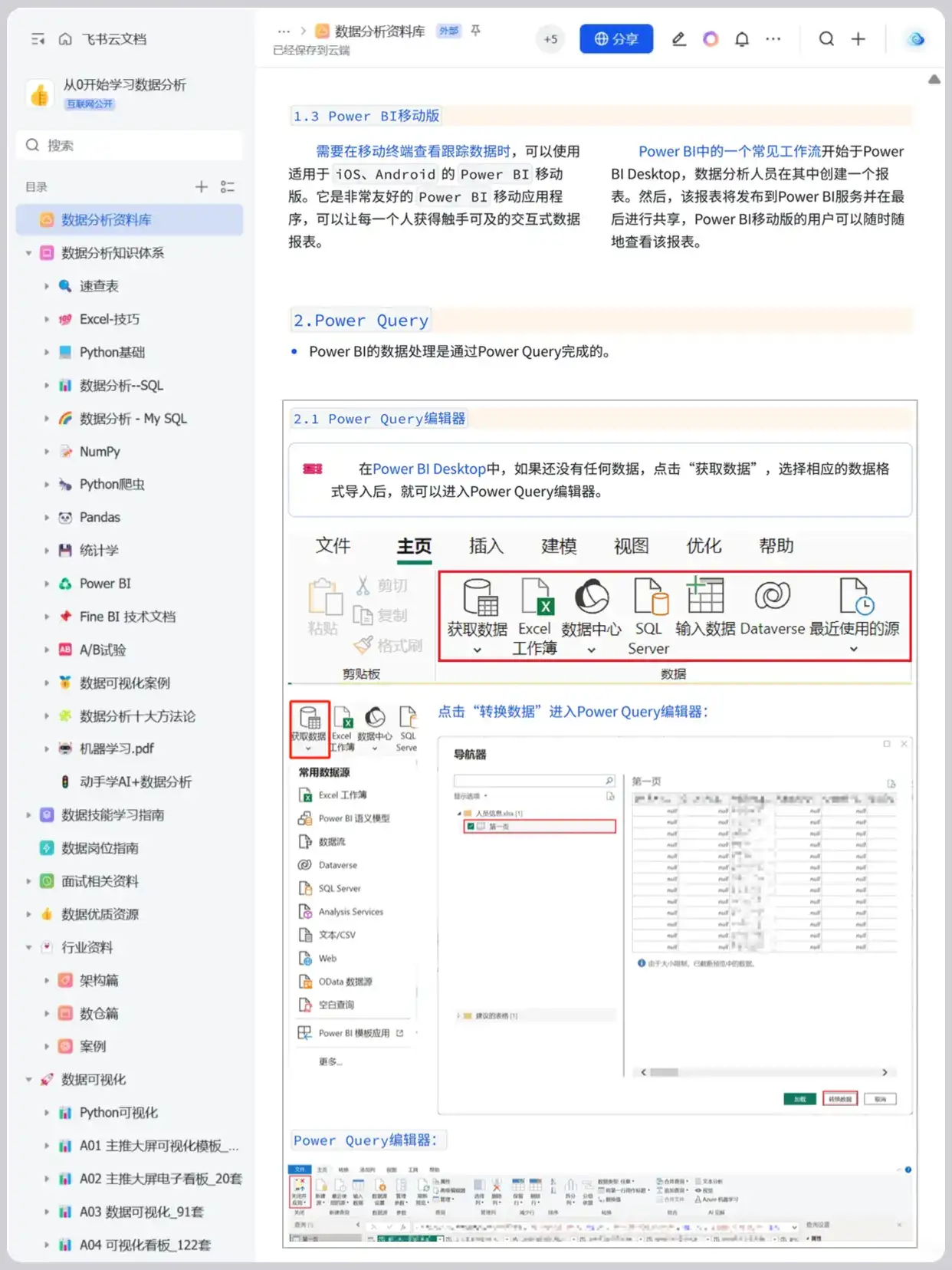Collapse the 数据分析知识体系 section

28,253
